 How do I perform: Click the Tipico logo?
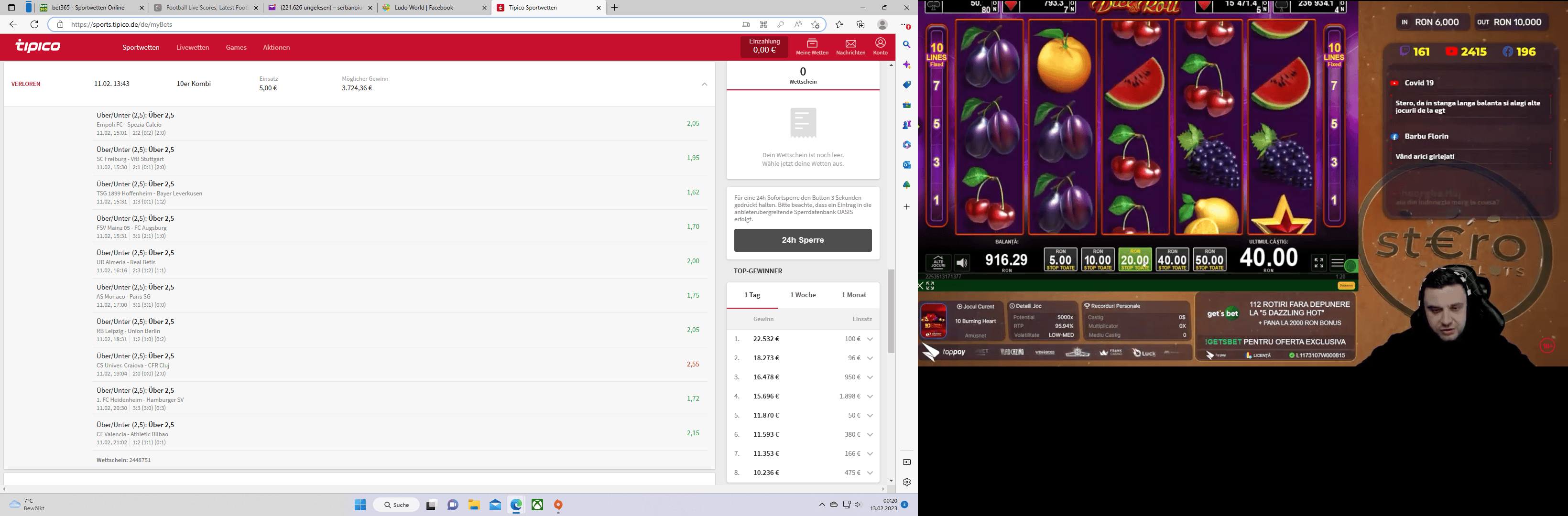click(x=38, y=46)
